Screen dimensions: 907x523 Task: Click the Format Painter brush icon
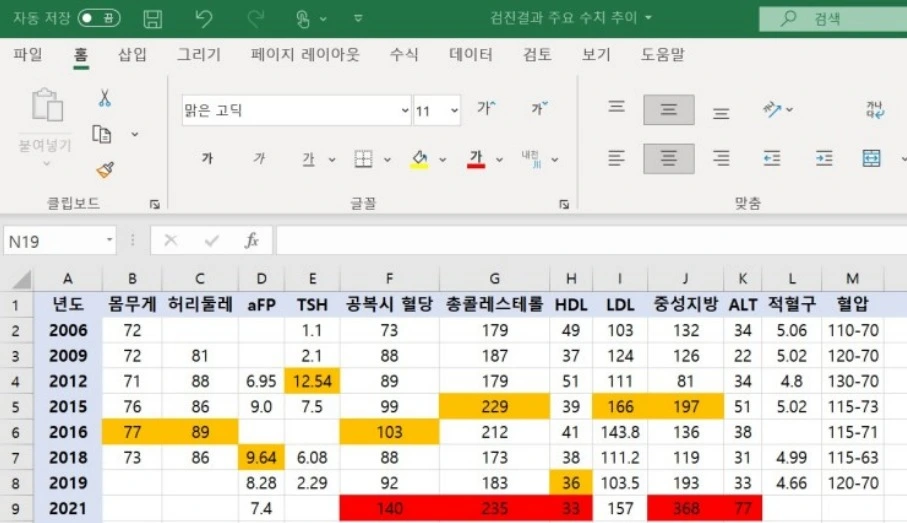[105, 170]
